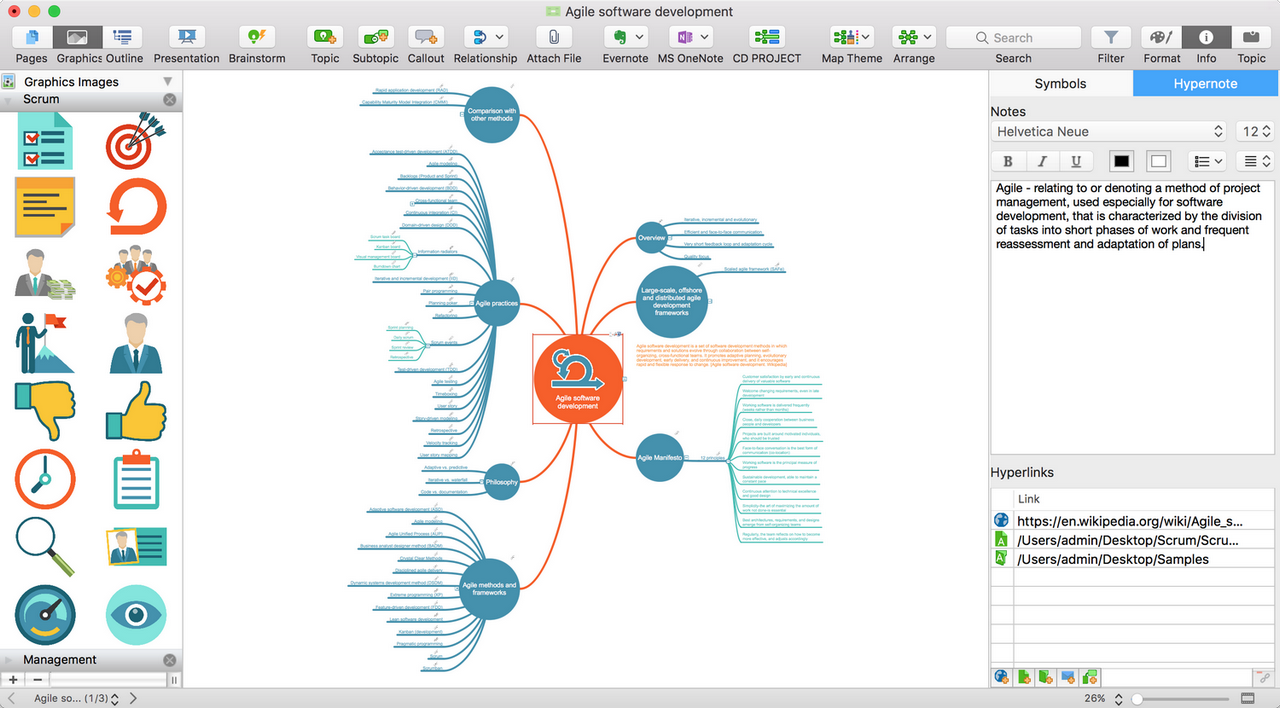This screenshot has height=708, width=1280.
Task: Expand the Management library section
Action: [x=60, y=660]
